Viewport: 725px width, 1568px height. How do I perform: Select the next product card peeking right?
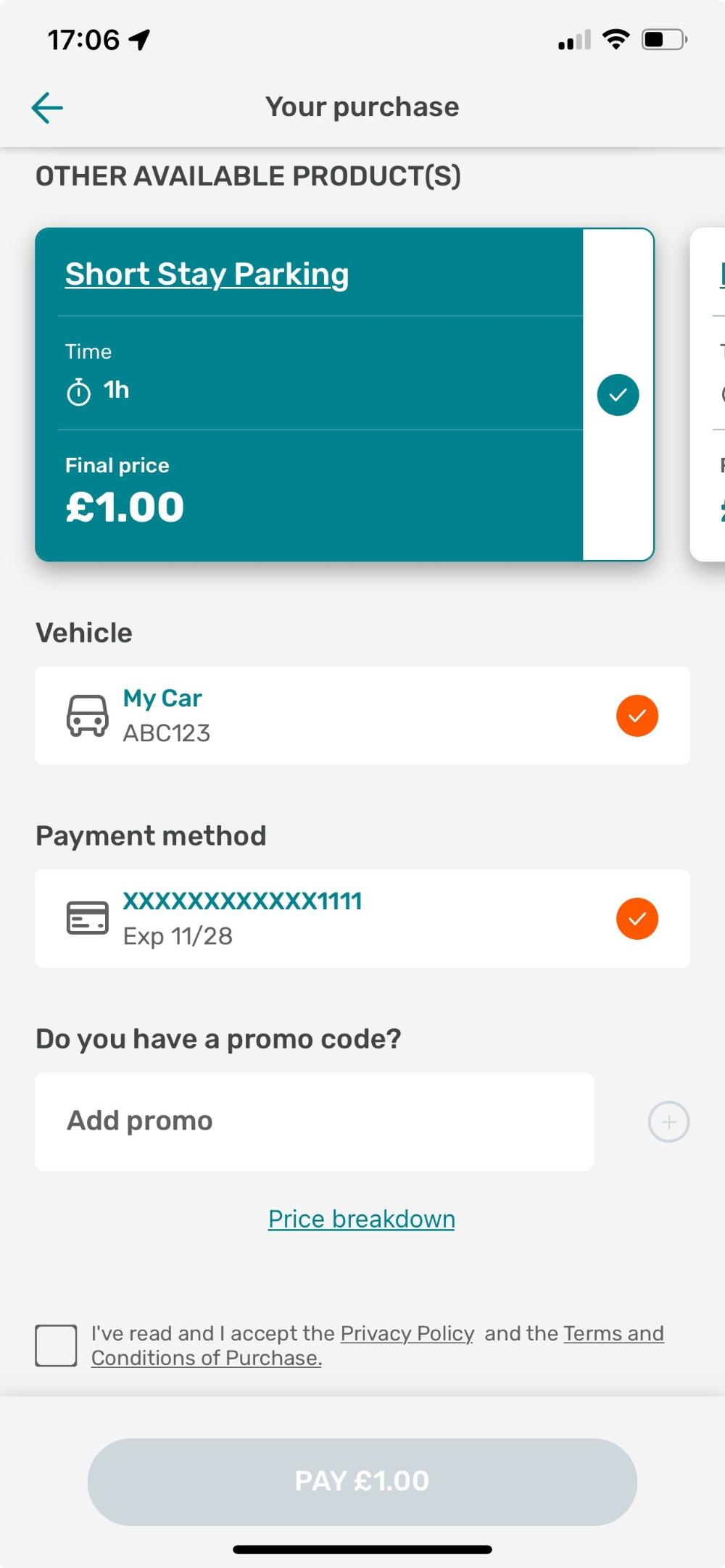pyautogui.click(x=709, y=395)
